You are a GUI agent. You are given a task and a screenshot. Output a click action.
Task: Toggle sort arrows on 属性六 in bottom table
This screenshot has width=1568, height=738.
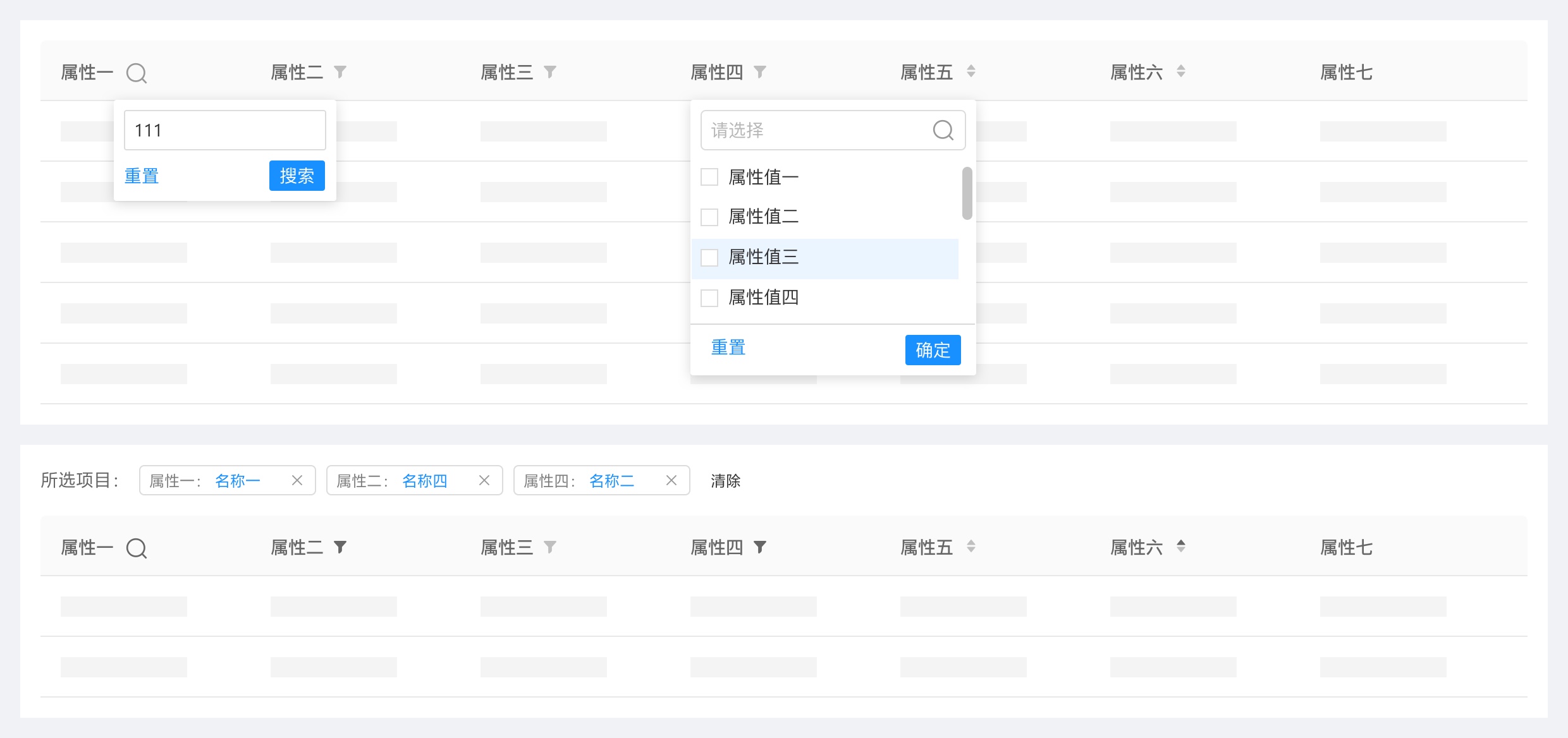coord(1181,547)
